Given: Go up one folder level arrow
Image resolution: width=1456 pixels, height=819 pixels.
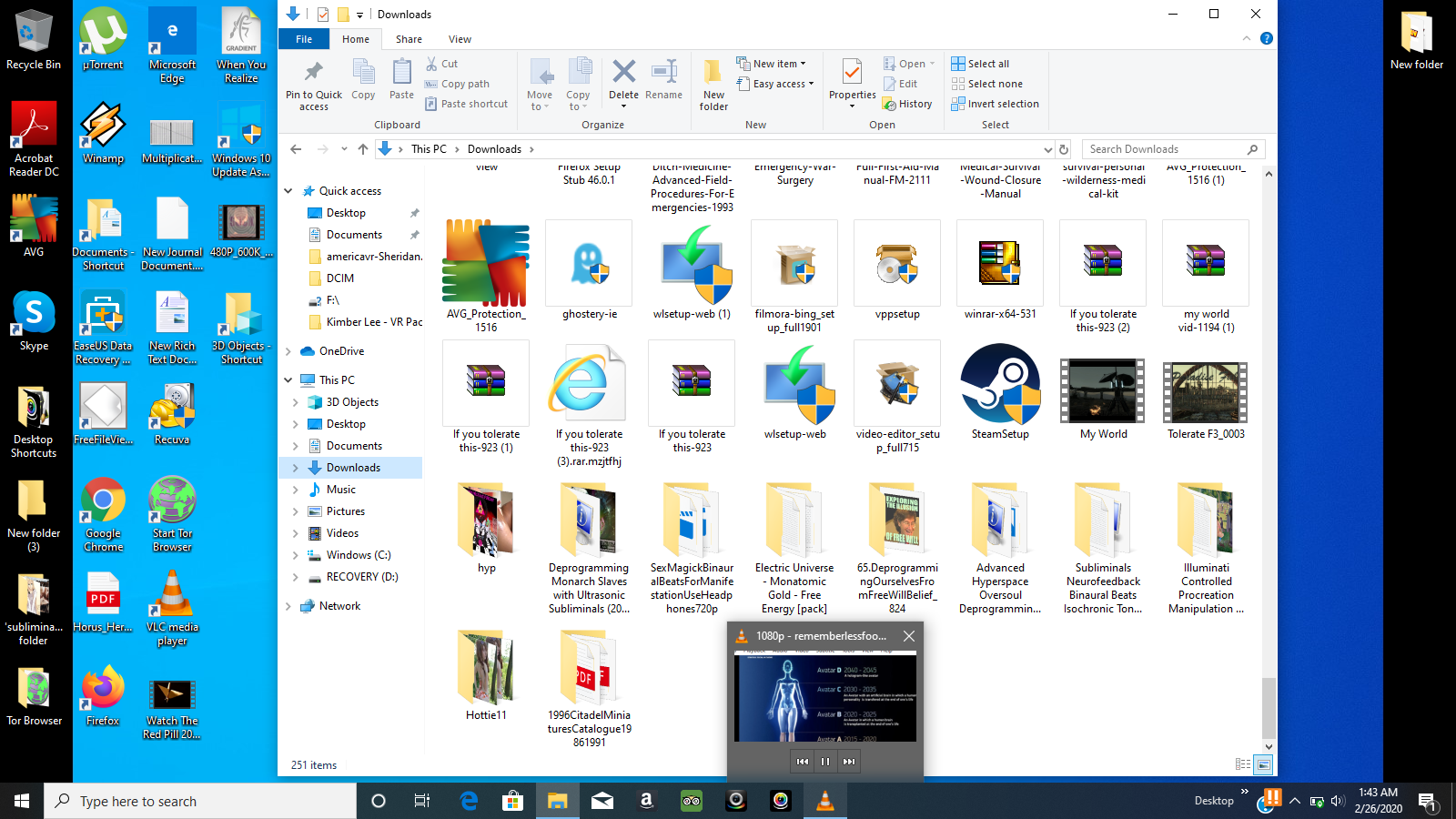Looking at the screenshot, I should click(363, 149).
